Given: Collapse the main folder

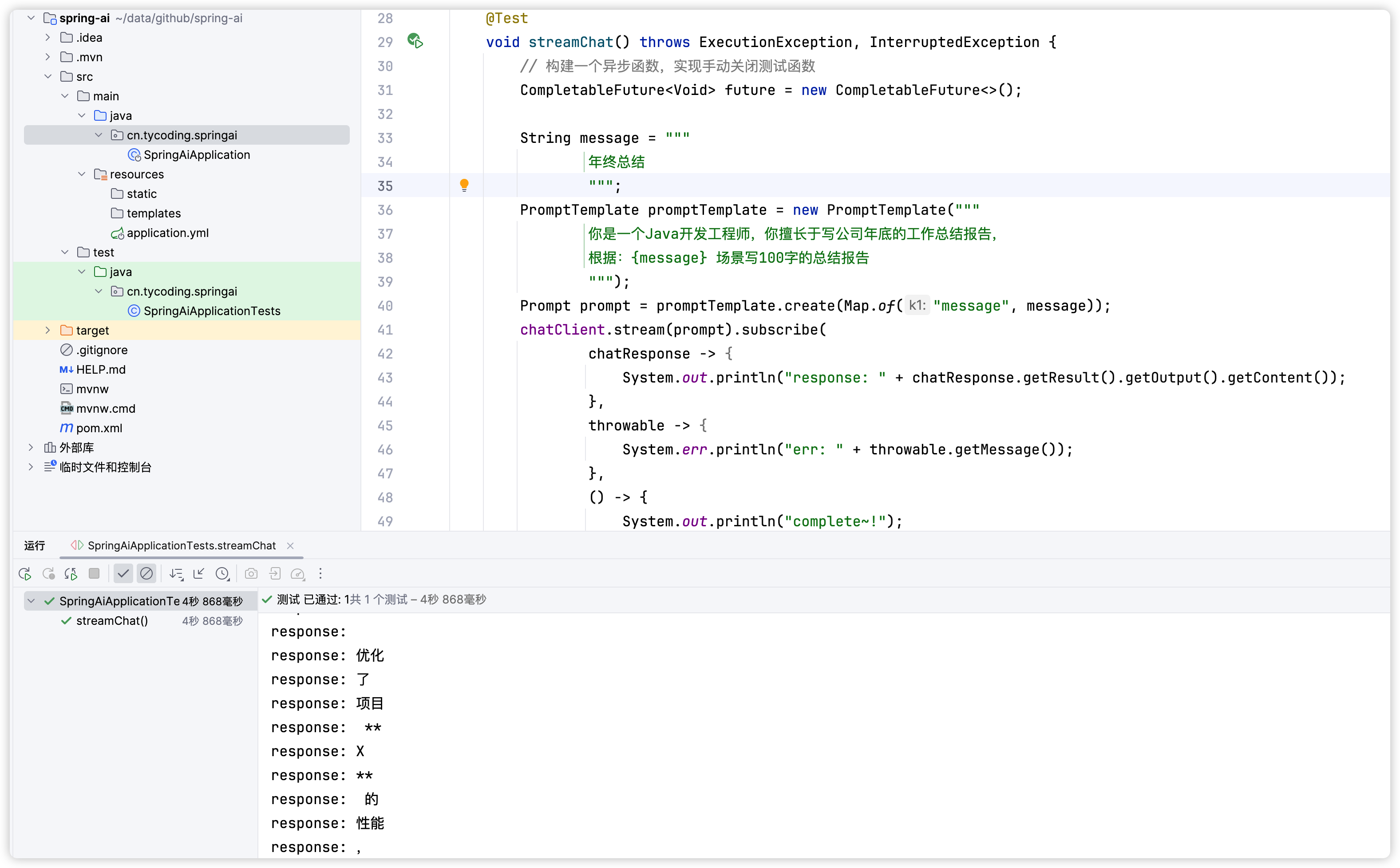Looking at the screenshot, I should [65, 96].
